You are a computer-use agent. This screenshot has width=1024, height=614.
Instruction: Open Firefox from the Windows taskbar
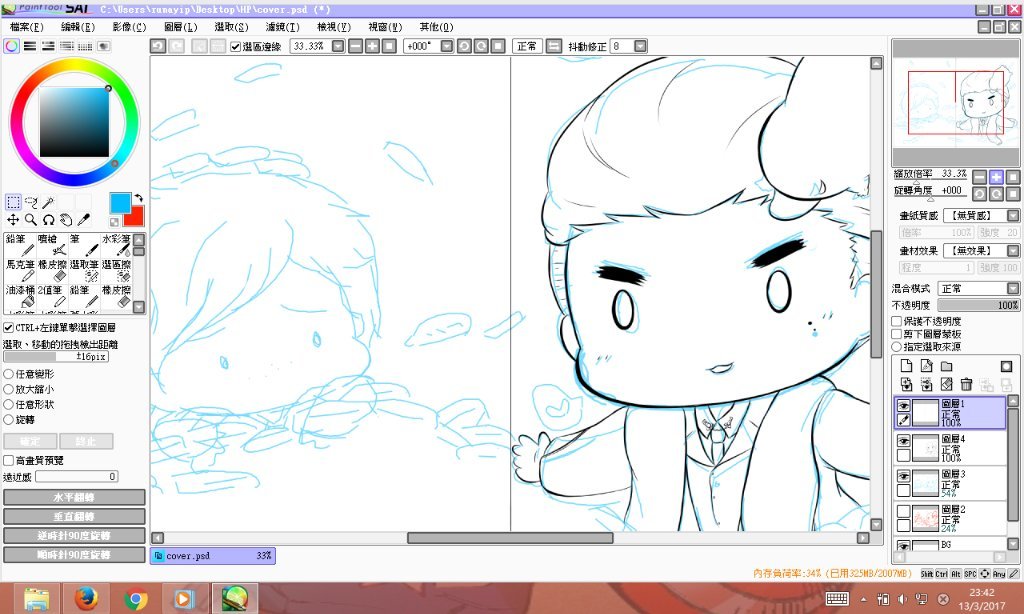pos(86,598)
